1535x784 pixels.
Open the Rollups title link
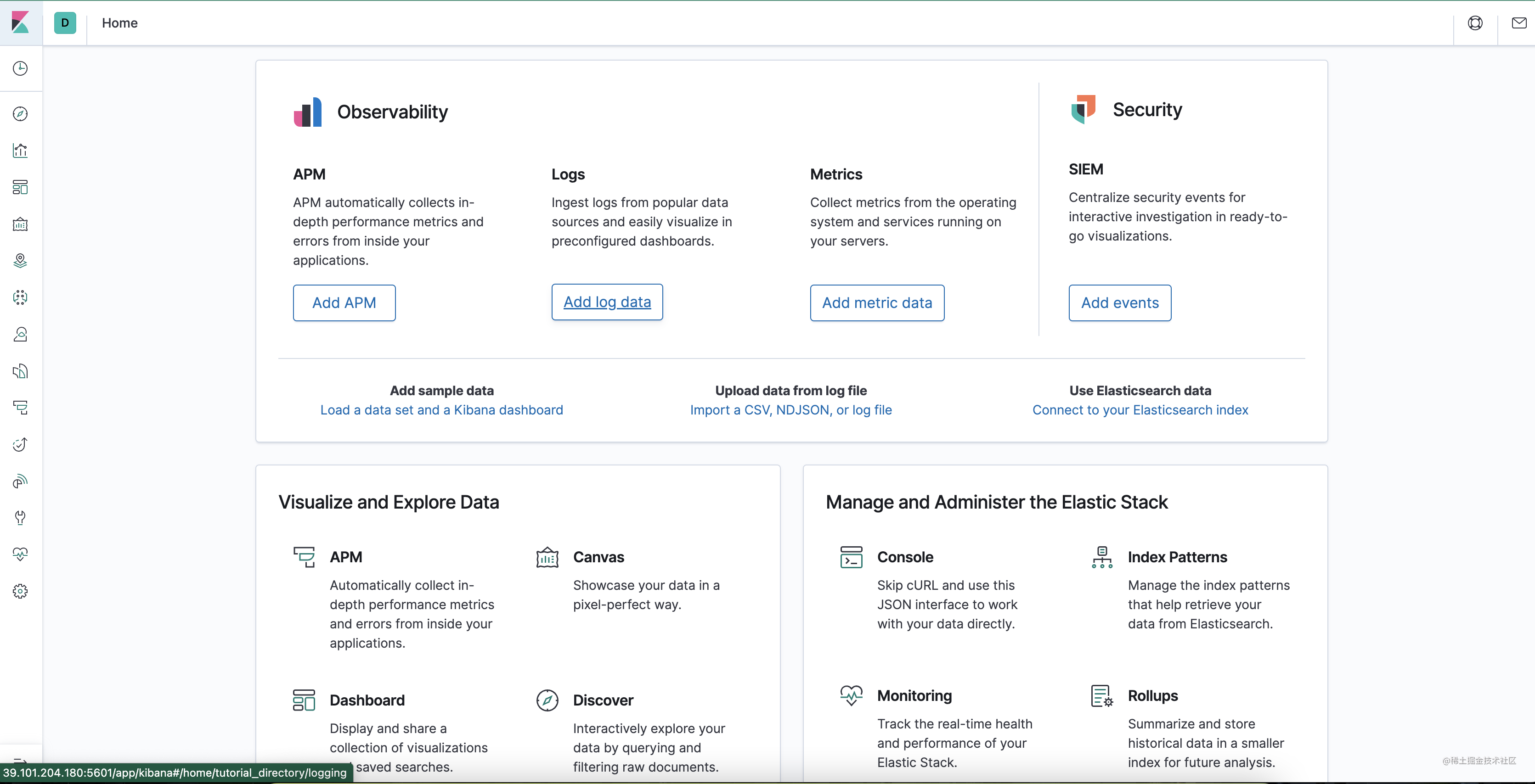1153,695
